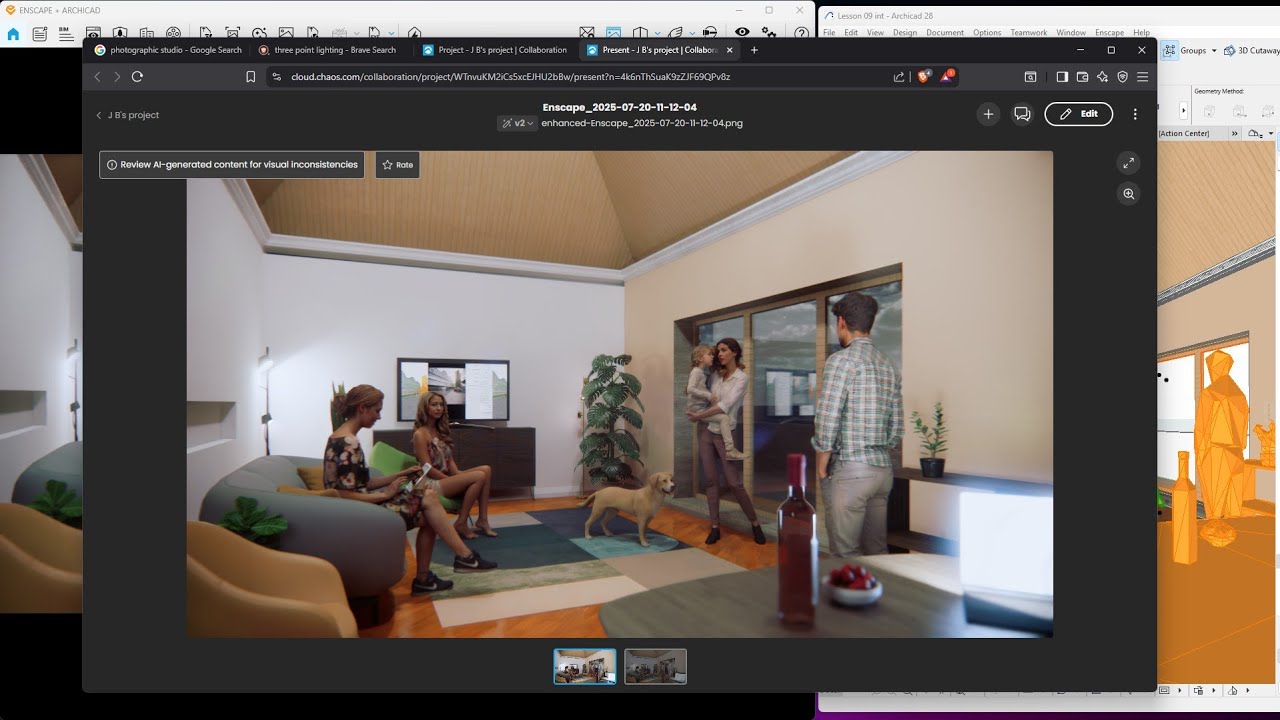Click the Enscape envelope icon in toolbar
This screenshot has height=720, width=1280.
[587, 34]
